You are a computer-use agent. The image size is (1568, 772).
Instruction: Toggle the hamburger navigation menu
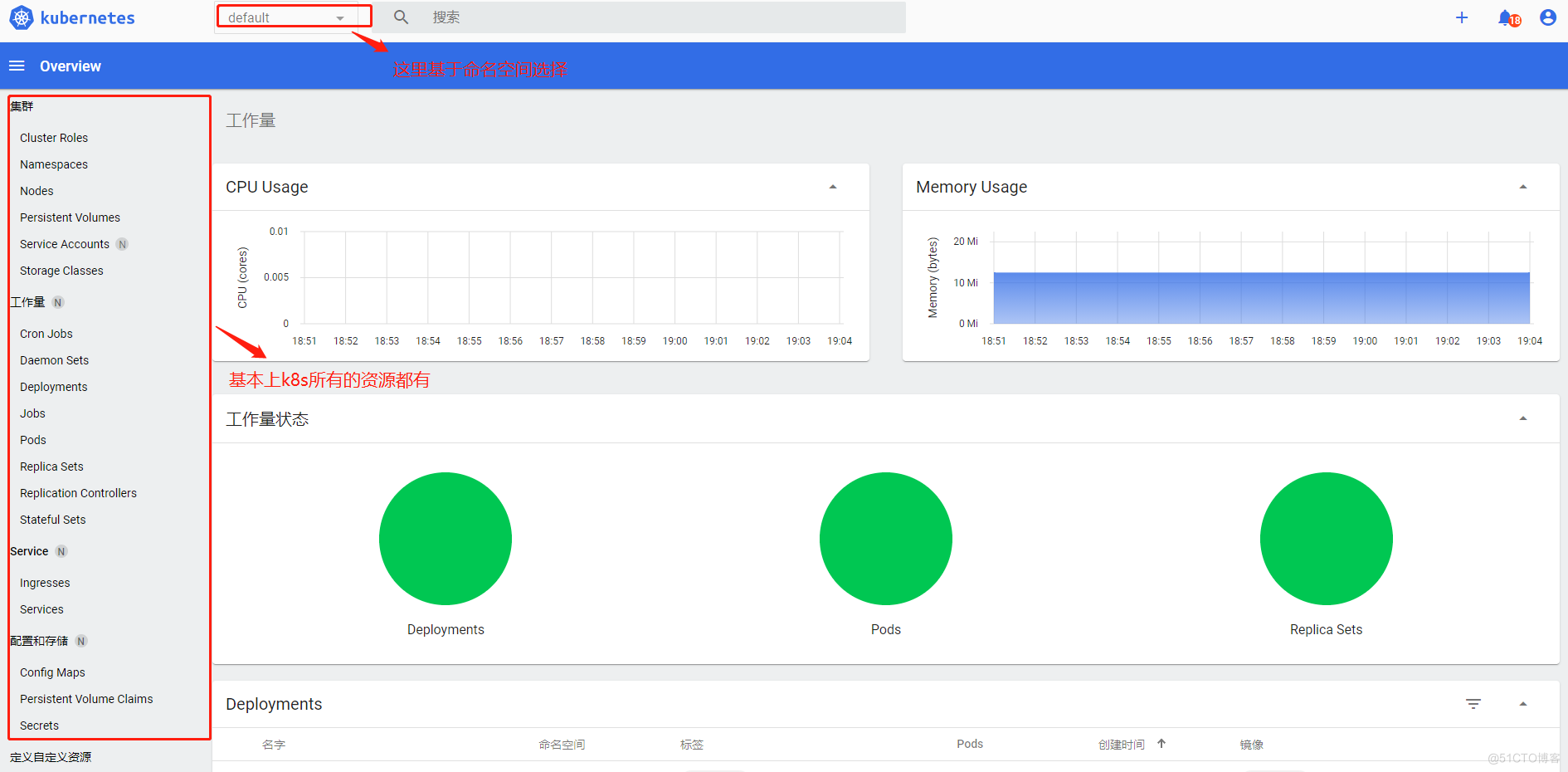[x=17, y=66]
